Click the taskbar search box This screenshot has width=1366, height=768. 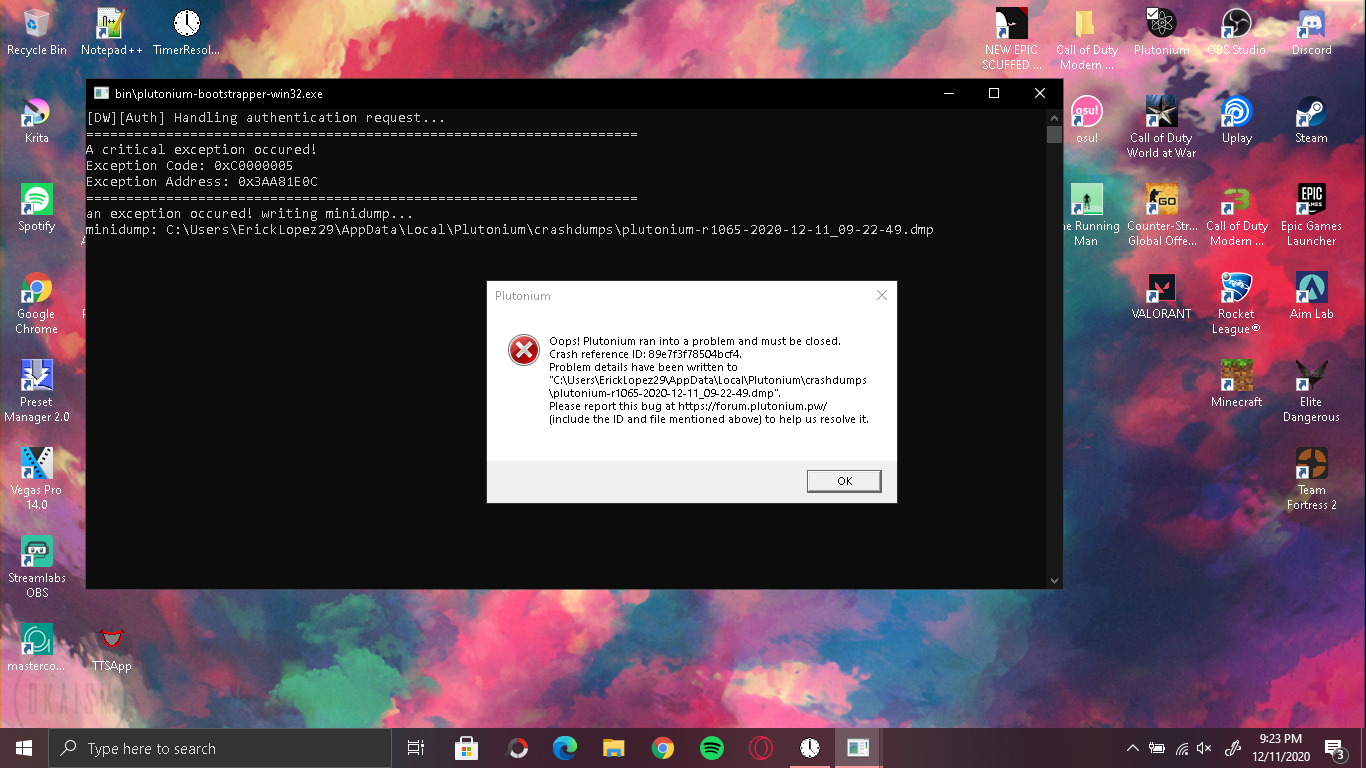click(x=221, y=748)
